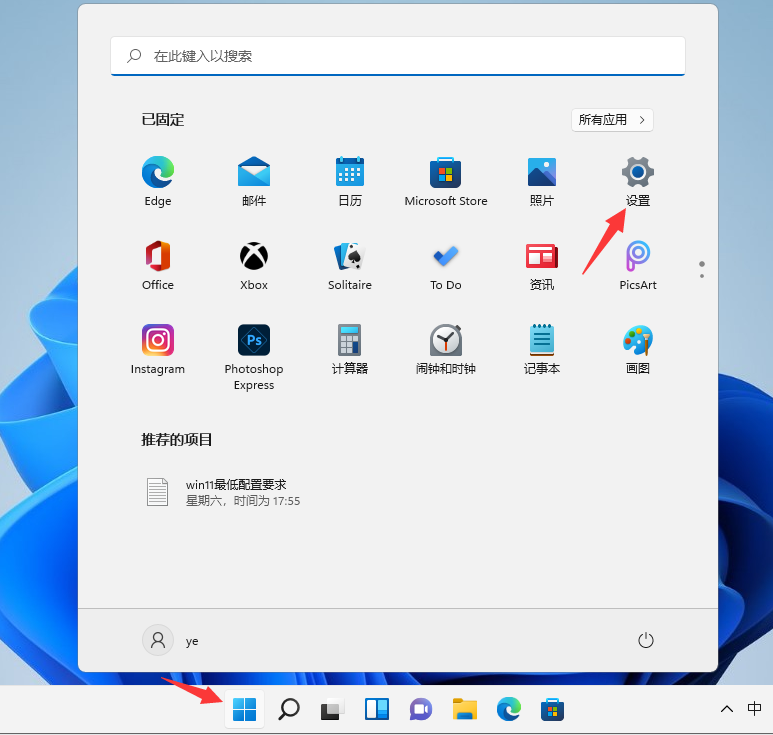The image size is (773, 735).
Task: Open the power options button
Action: (645, 640)
